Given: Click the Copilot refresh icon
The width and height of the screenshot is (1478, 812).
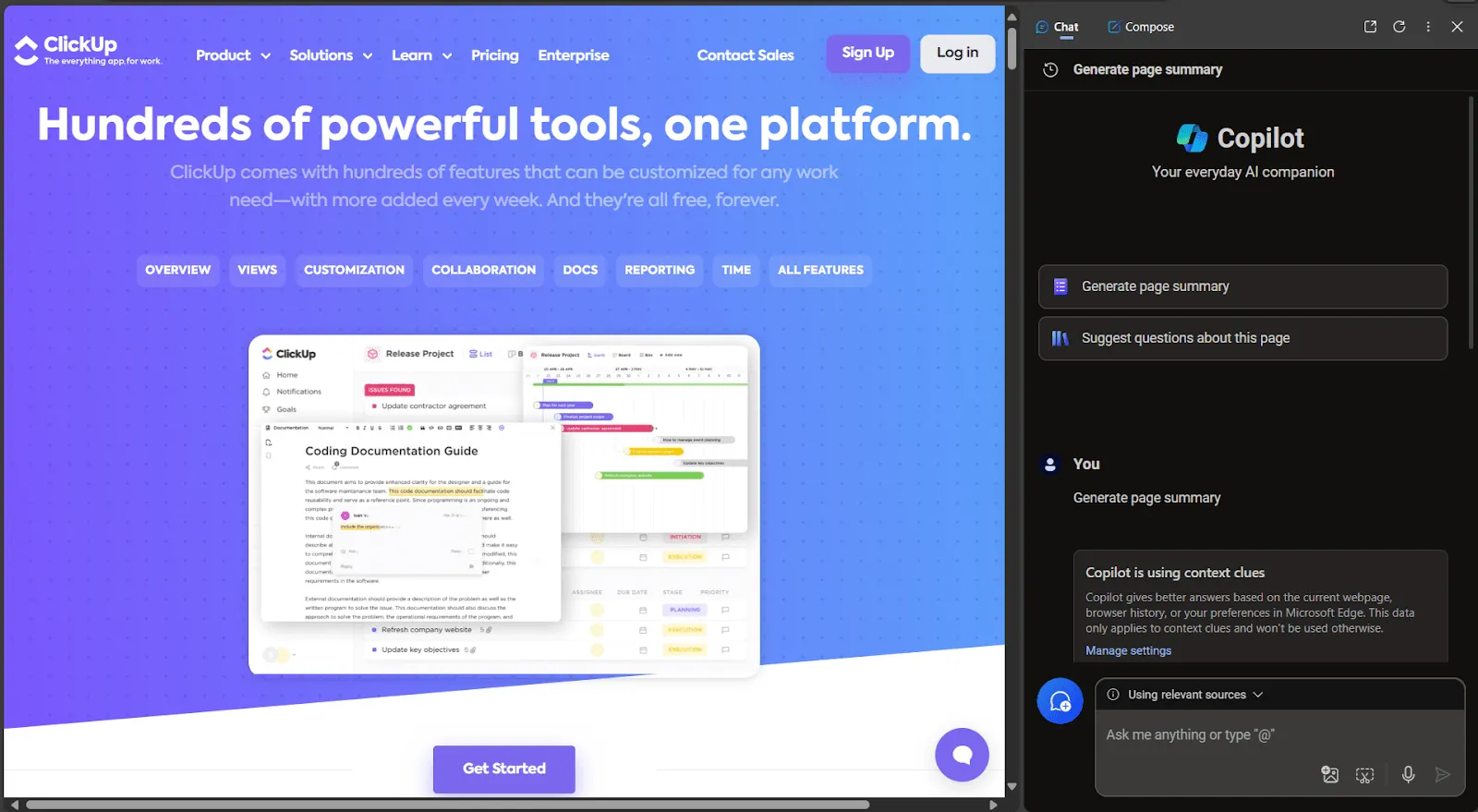Looking at the screenshot, I should click(x=1399, y=27).
